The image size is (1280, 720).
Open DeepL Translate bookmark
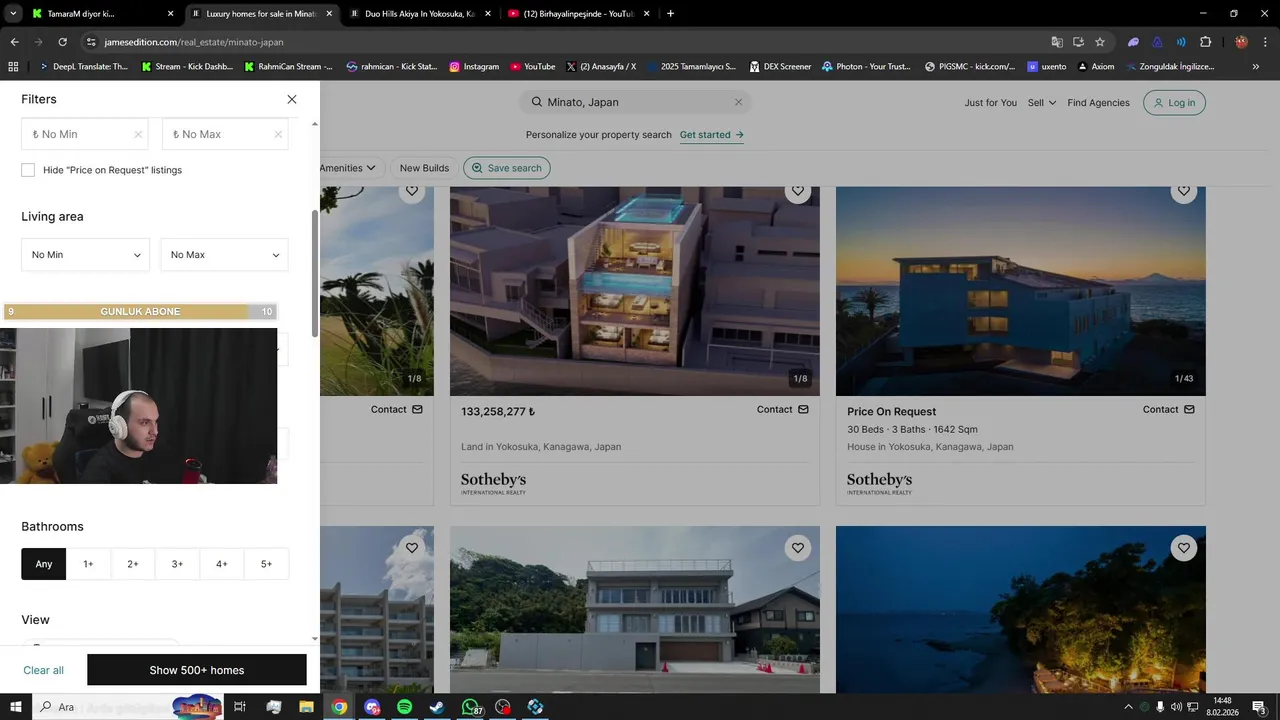[x=83, y=67]
